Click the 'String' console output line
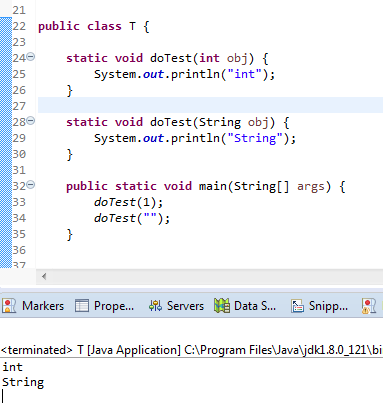The height and width of the screenshot is (403, 383). [23, 382]
